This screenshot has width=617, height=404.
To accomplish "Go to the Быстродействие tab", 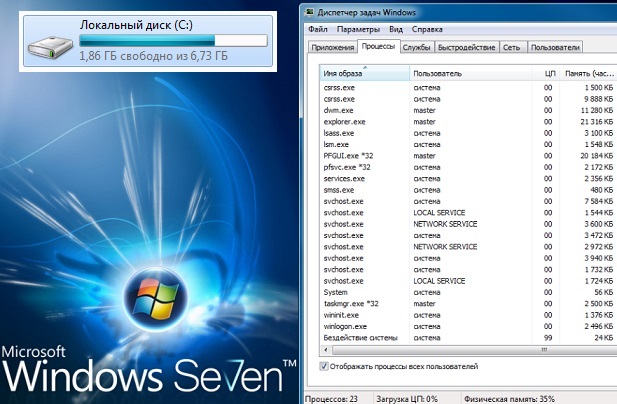I will click(x=467, y=47).
